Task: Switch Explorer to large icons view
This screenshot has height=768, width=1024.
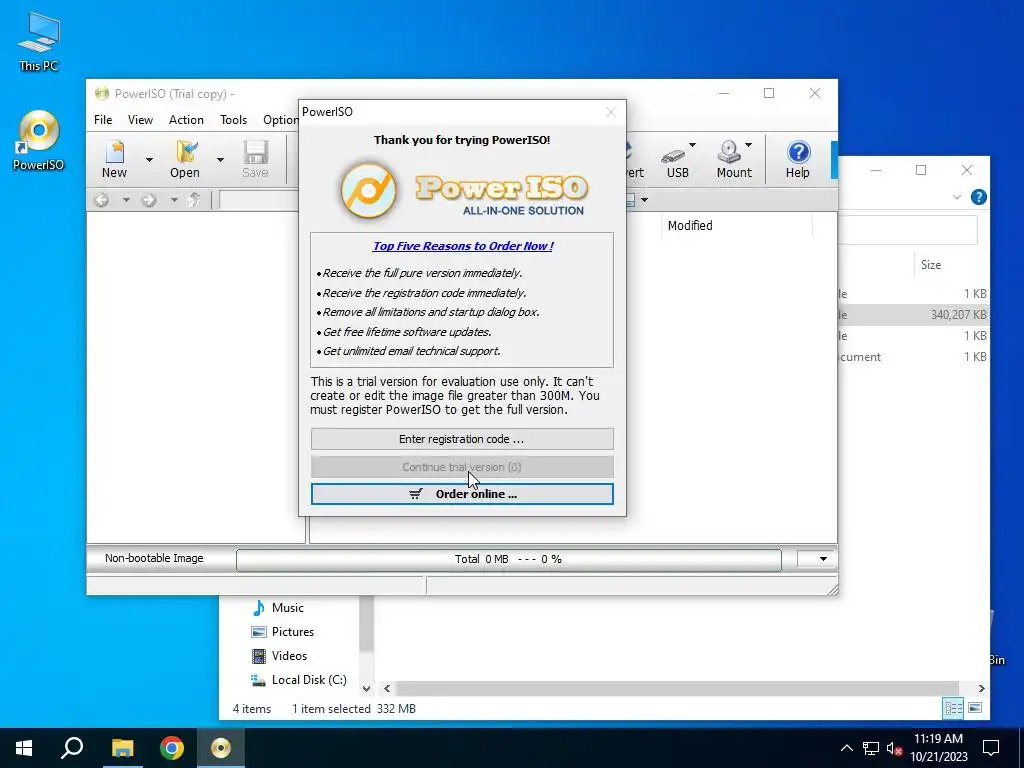Action: (975, 709)
